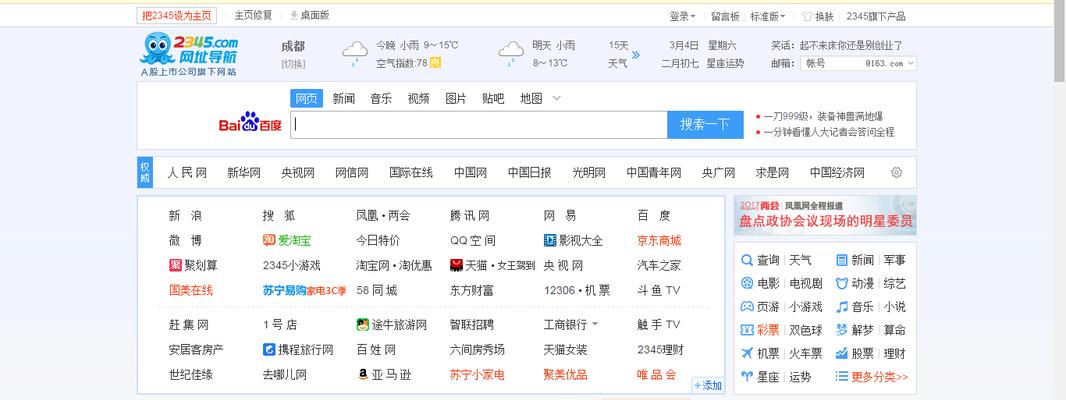
Task: Open the settings gear in 权威 bar
Action: point(896,173)
